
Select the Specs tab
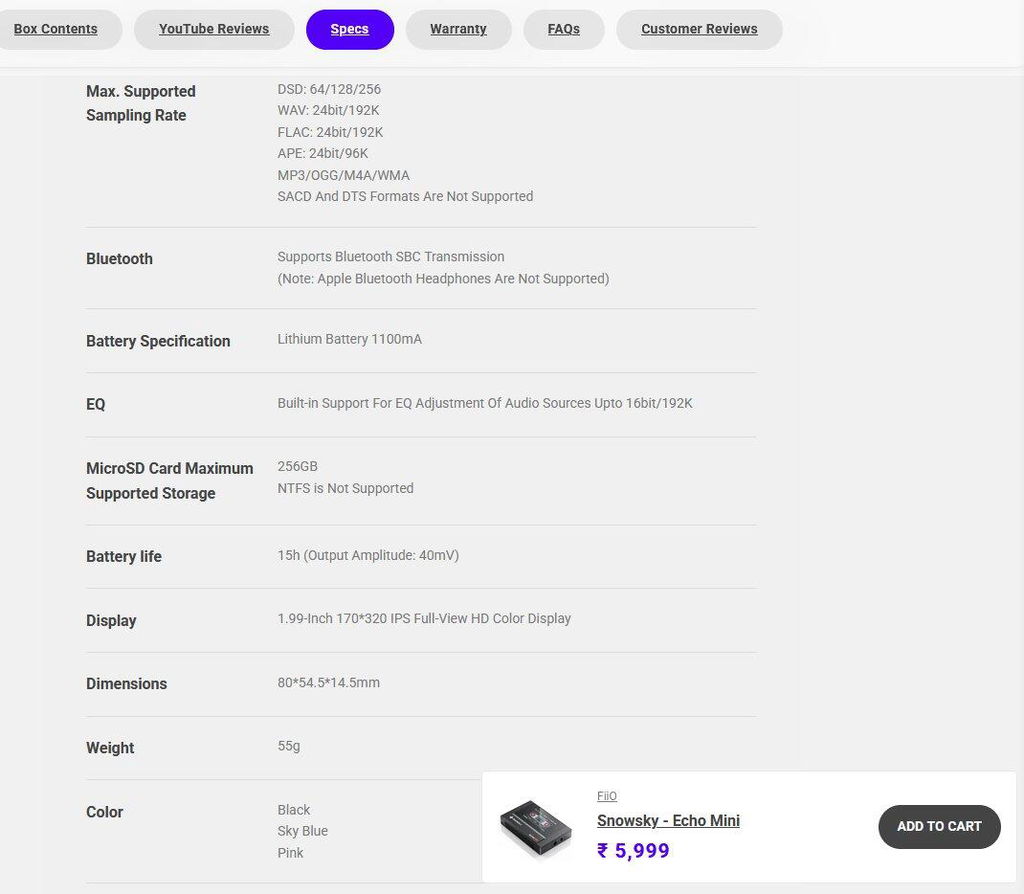350,29
